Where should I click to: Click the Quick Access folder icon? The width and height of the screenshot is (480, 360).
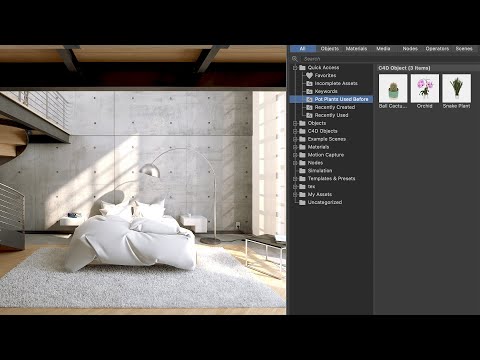[302, 68]
